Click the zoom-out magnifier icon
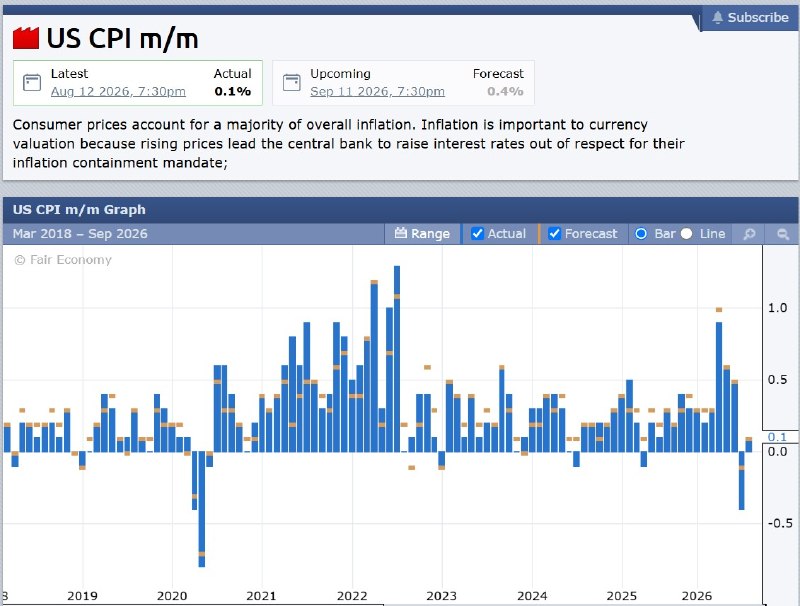The image size is (800, 606). tap(783, 234)
